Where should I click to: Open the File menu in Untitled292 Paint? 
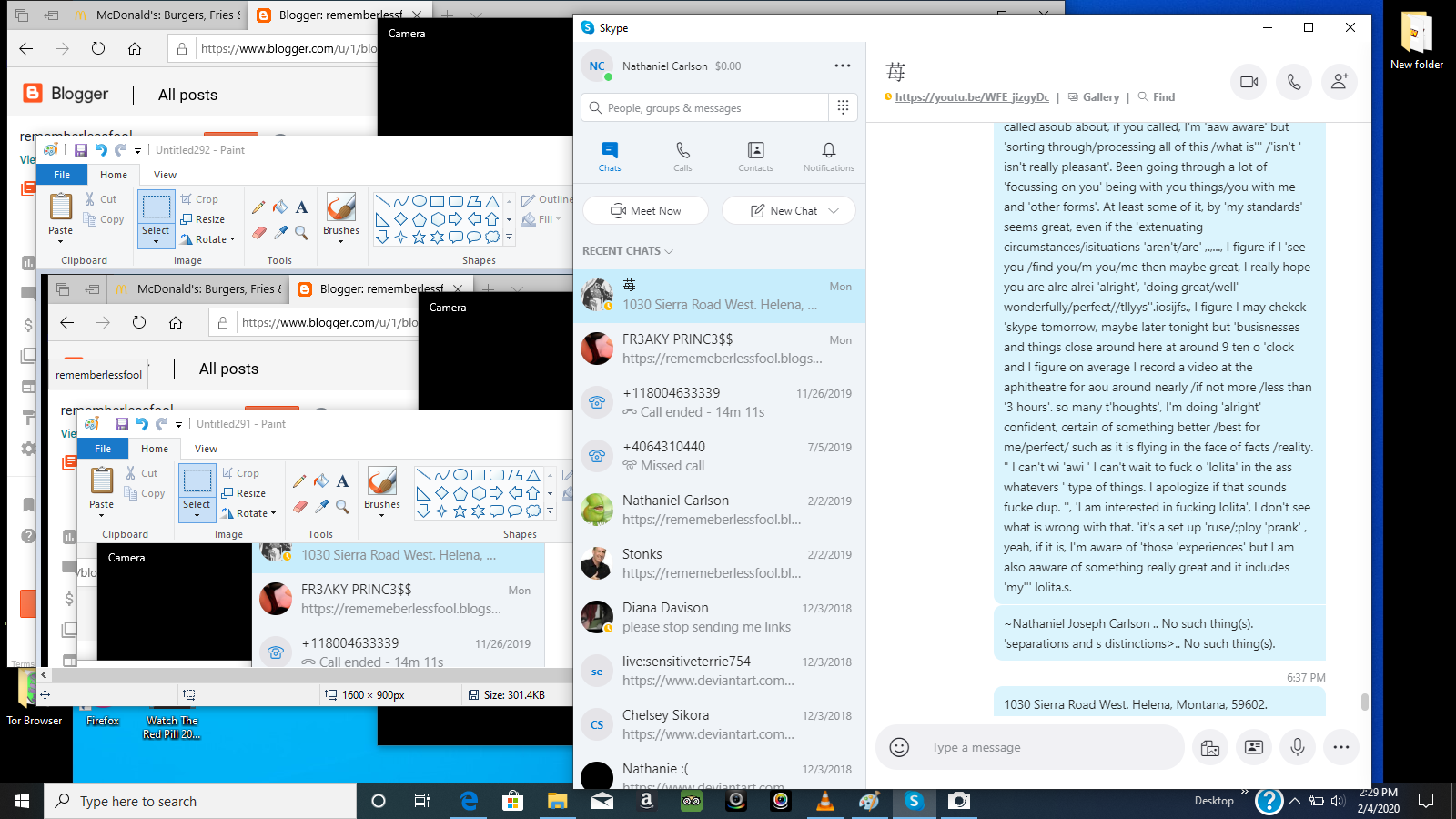(x=62, y=175)
